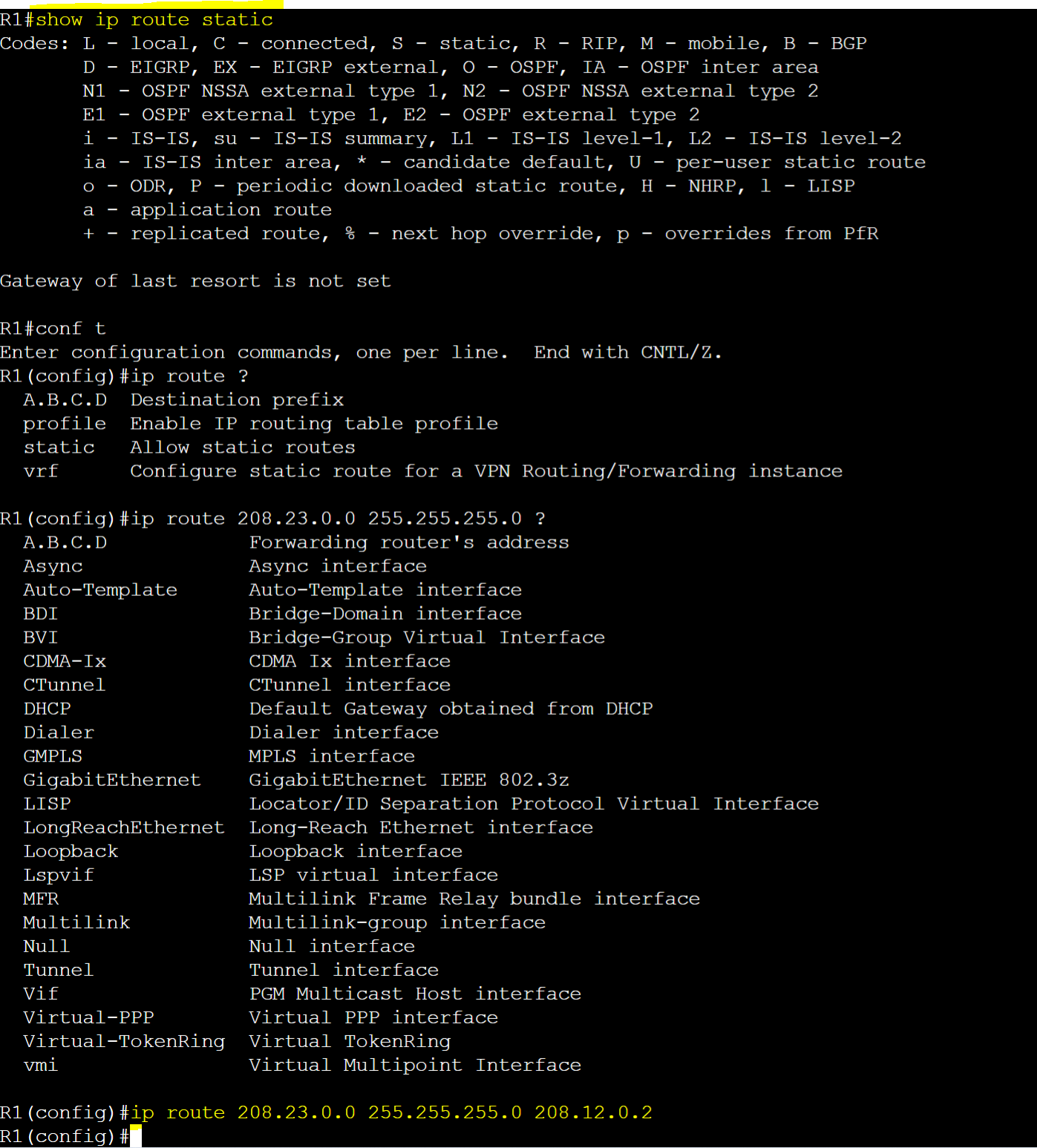Image resolution: width=1037 pixels, height=1148 pixels.
Task: Select the 'DHCP' option line
Action: pyautogui.click(x=338, y=709)
